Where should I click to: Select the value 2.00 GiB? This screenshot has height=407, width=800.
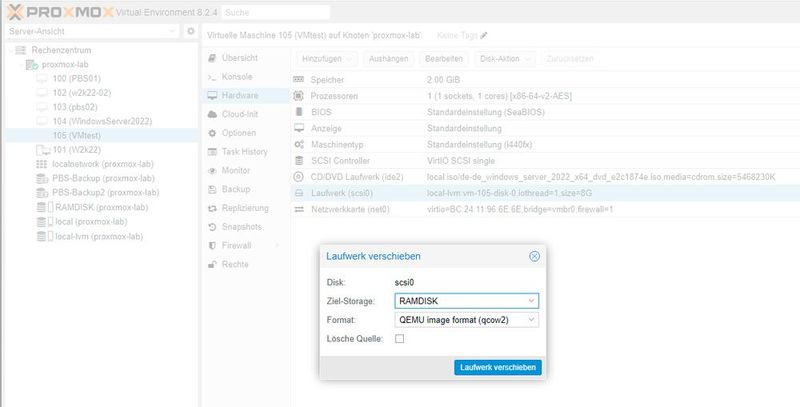point(443,80)
